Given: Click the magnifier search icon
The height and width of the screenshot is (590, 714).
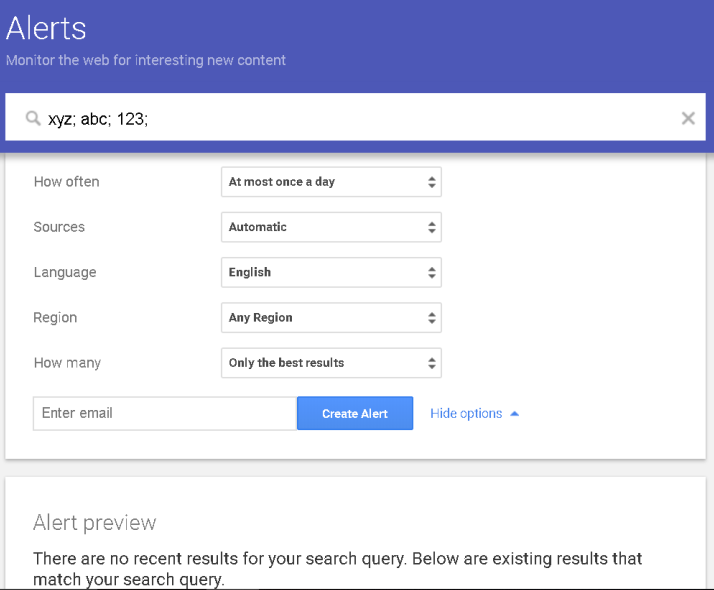Looking at the screenshot, I should 33,118.
